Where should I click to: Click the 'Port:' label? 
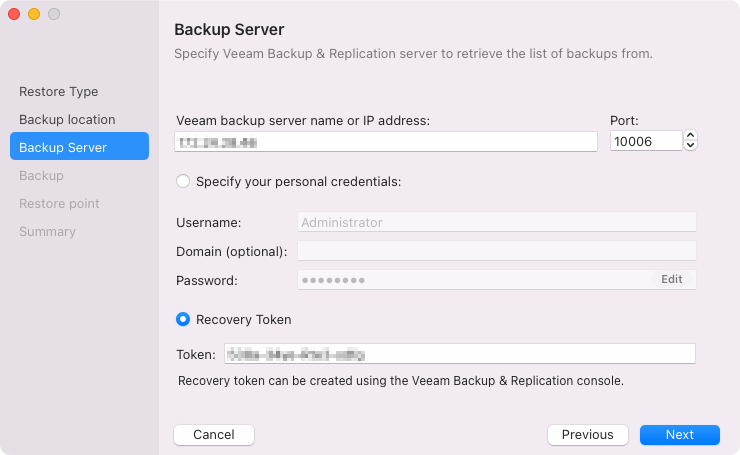624,121
